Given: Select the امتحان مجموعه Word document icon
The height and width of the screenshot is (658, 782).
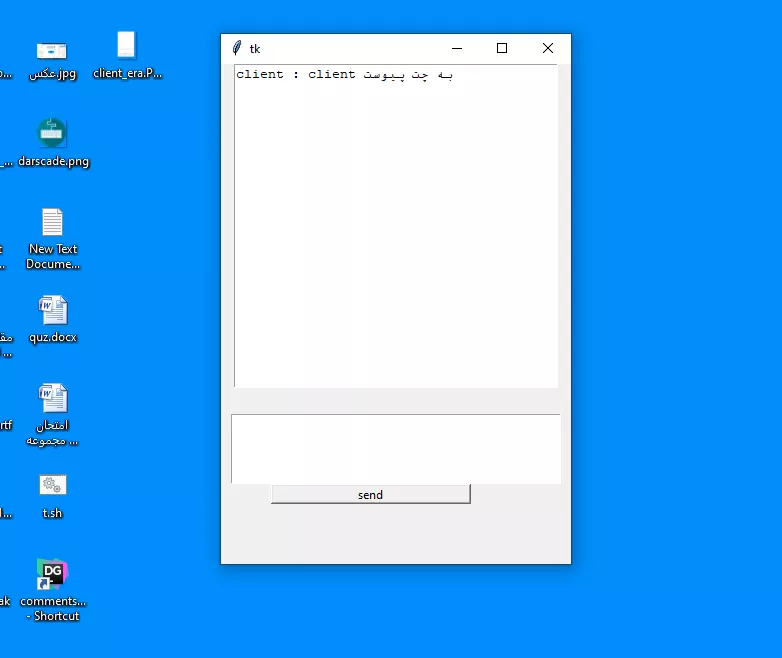Looking at the screenshot, I should tap(52, 415).
